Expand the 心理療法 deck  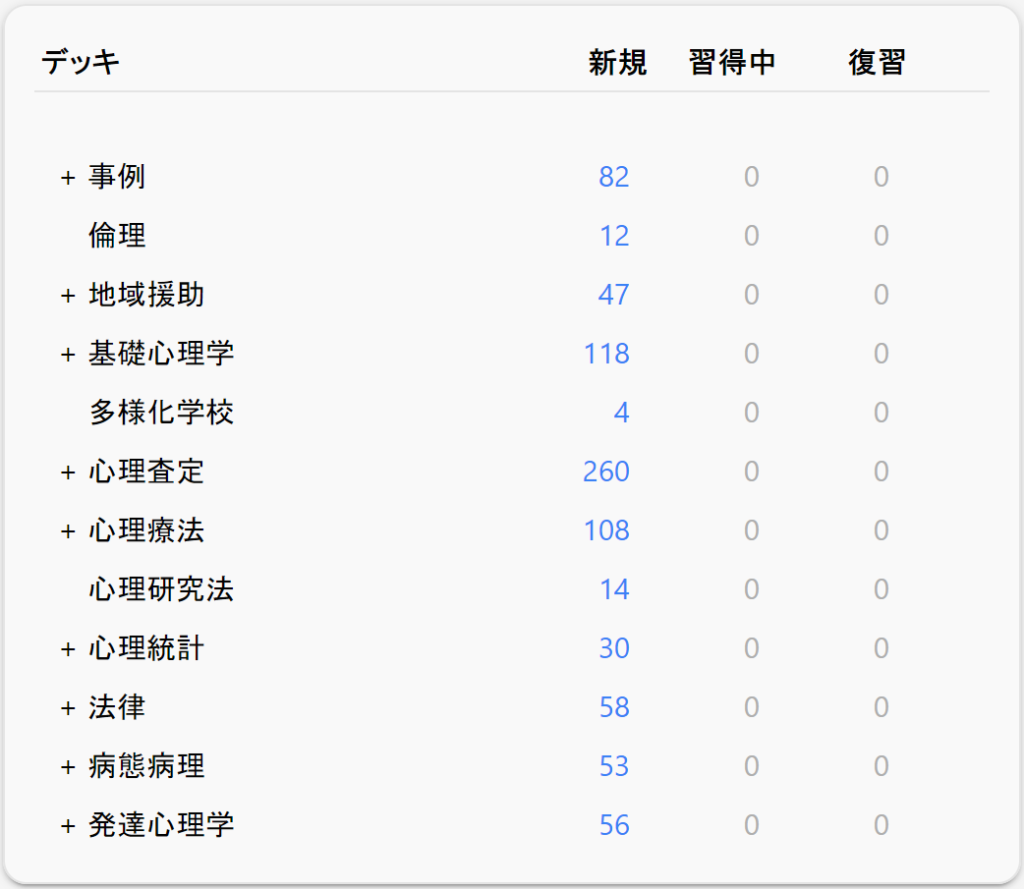pos(68,532)
